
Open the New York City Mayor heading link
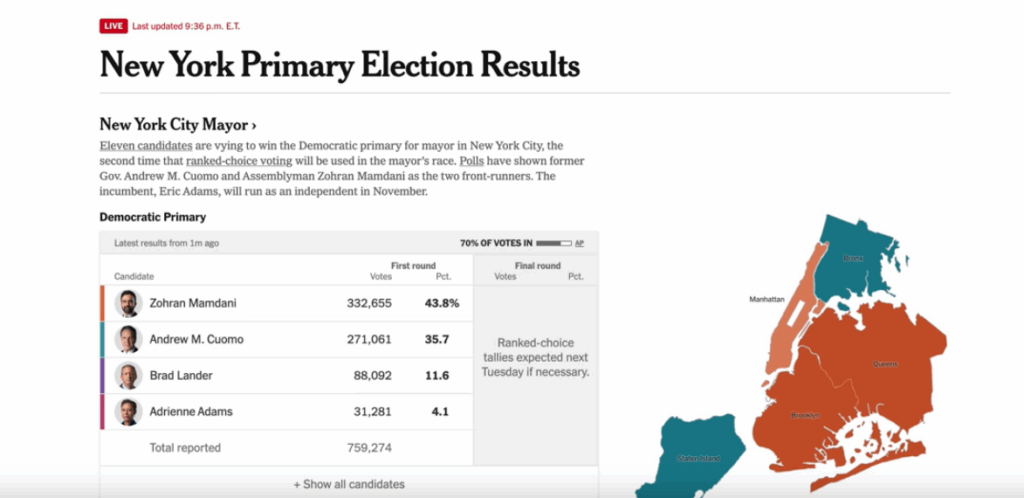pyautogui.click(x=178, y=125)
